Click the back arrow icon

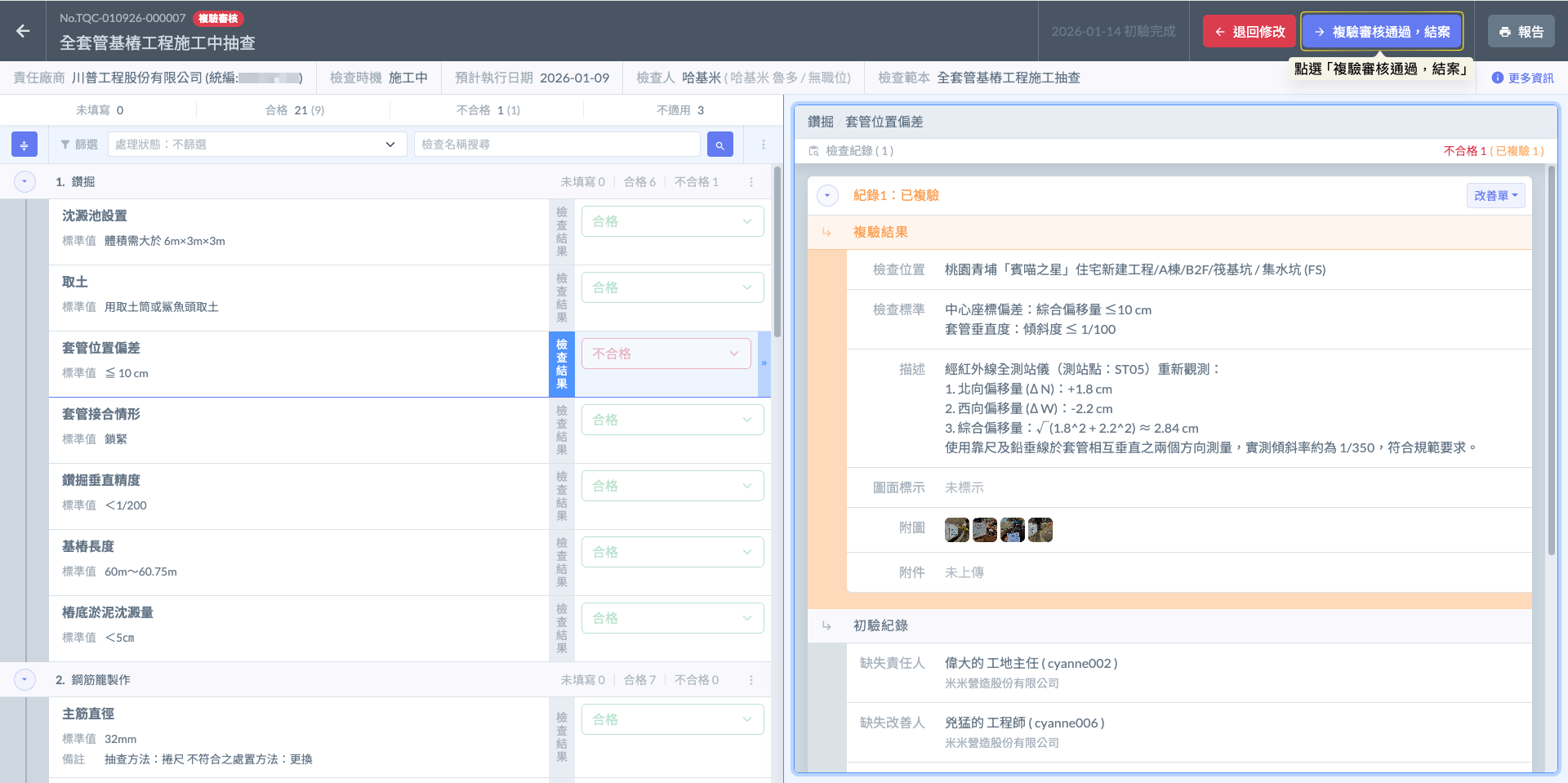pyautogui.click(x=23, y=31)
